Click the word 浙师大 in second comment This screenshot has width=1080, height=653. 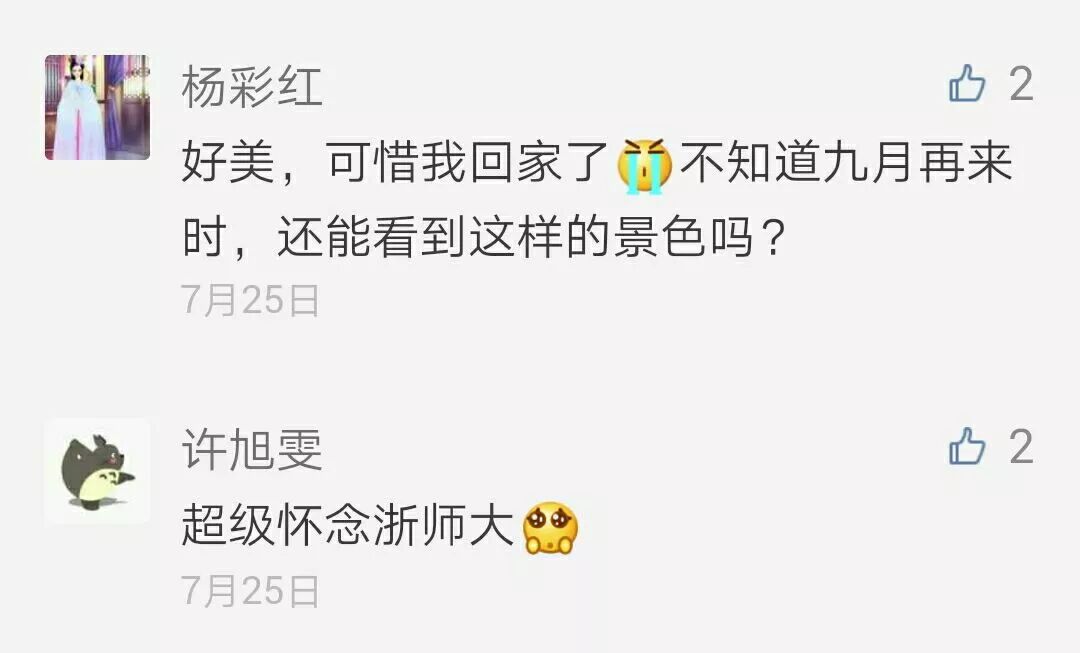coord(444,526)
